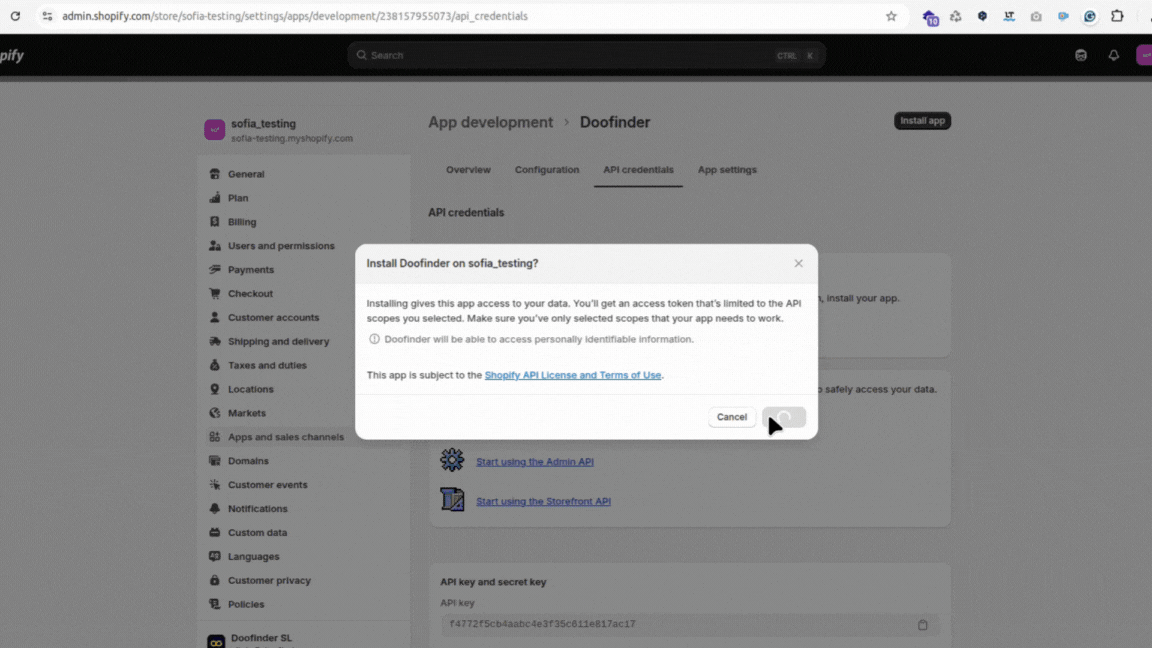1152x648 pixels.
Task: Switch to the Configuration tab
Action: pos(547,170)
